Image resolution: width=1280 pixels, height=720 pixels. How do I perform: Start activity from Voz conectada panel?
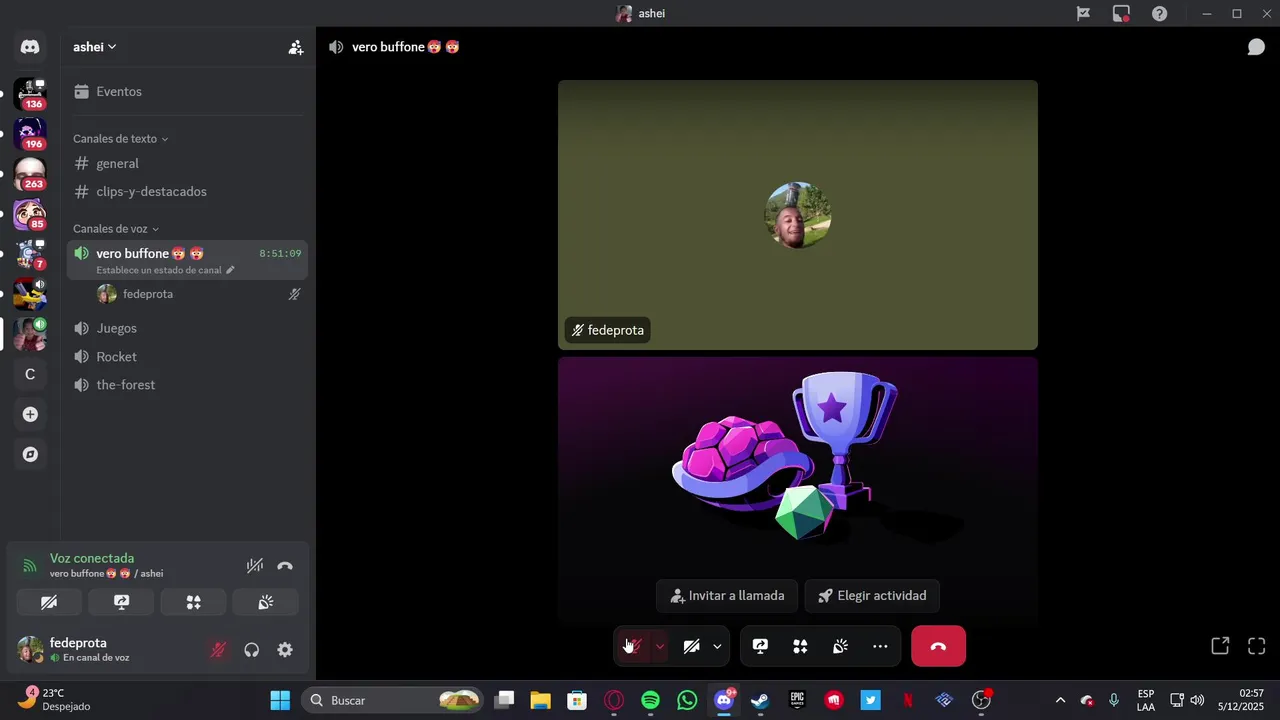pyautogui.click(x=194, y=602)
